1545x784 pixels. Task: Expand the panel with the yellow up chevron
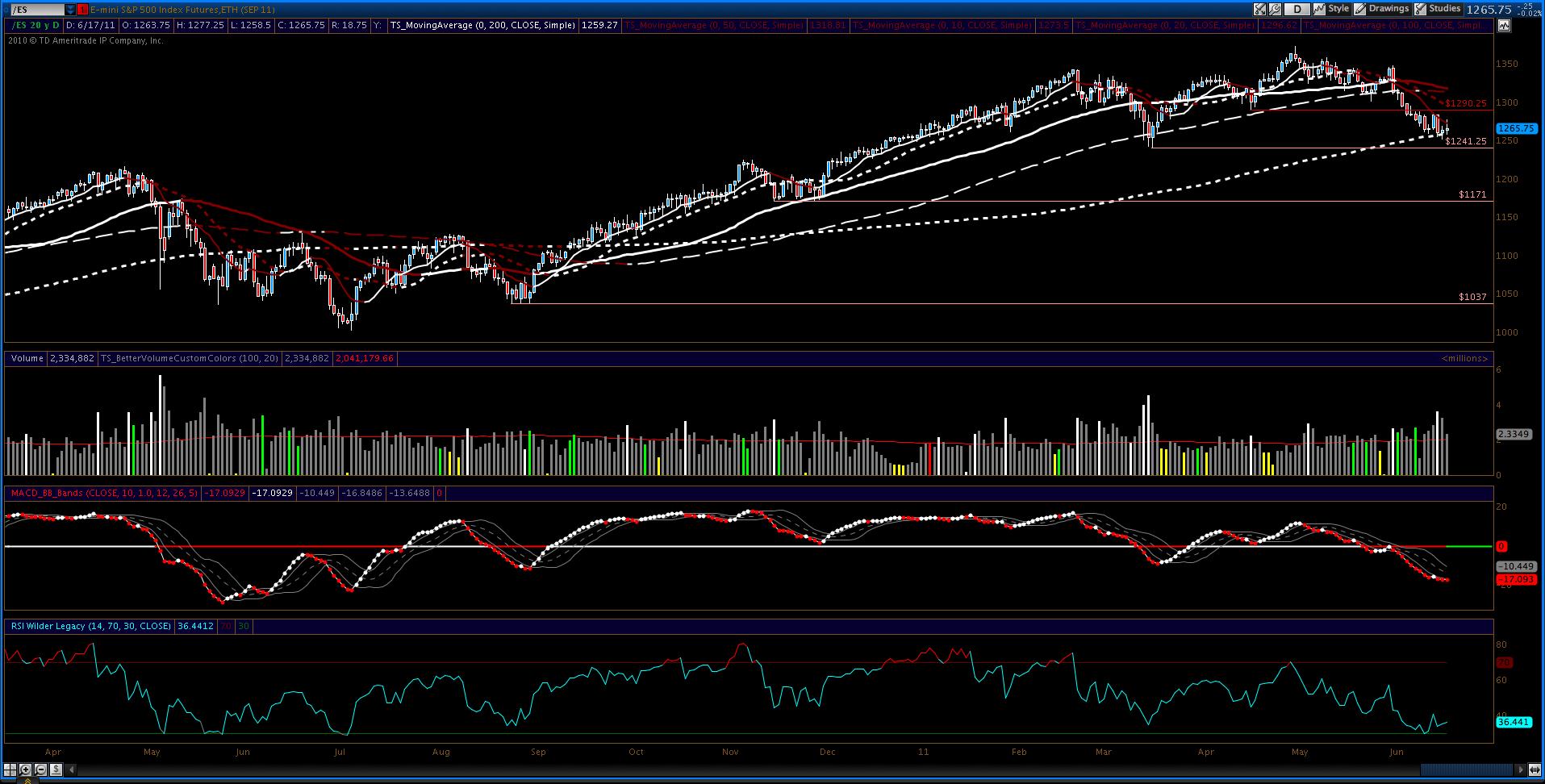click(x=29, y=780)
